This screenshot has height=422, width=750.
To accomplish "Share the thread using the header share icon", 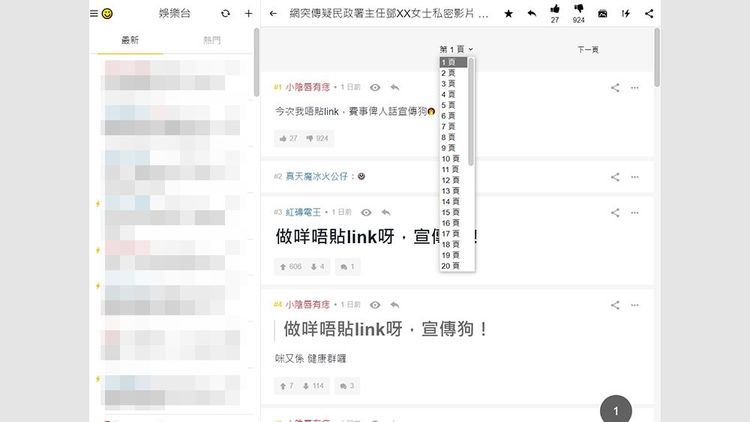I will pos(649,14).
